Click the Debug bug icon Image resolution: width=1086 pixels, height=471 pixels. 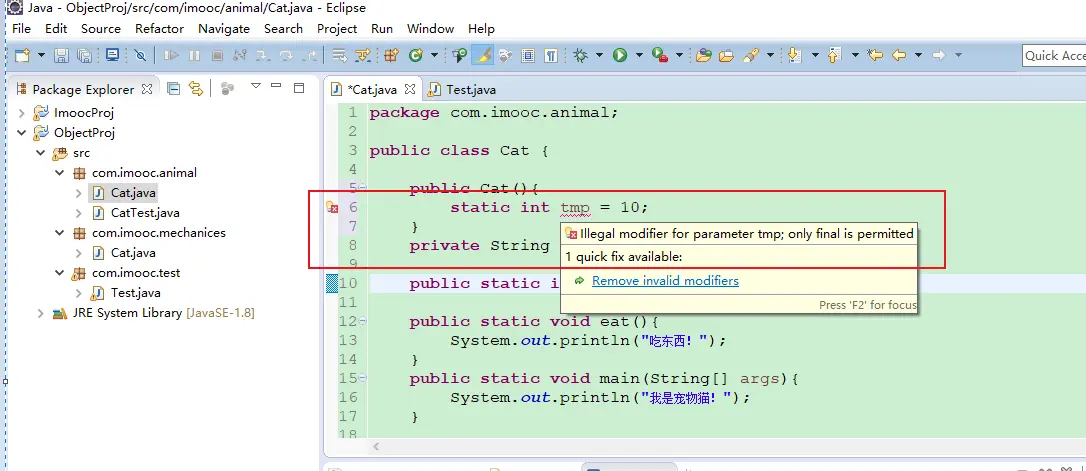click(x=580, y=56)
